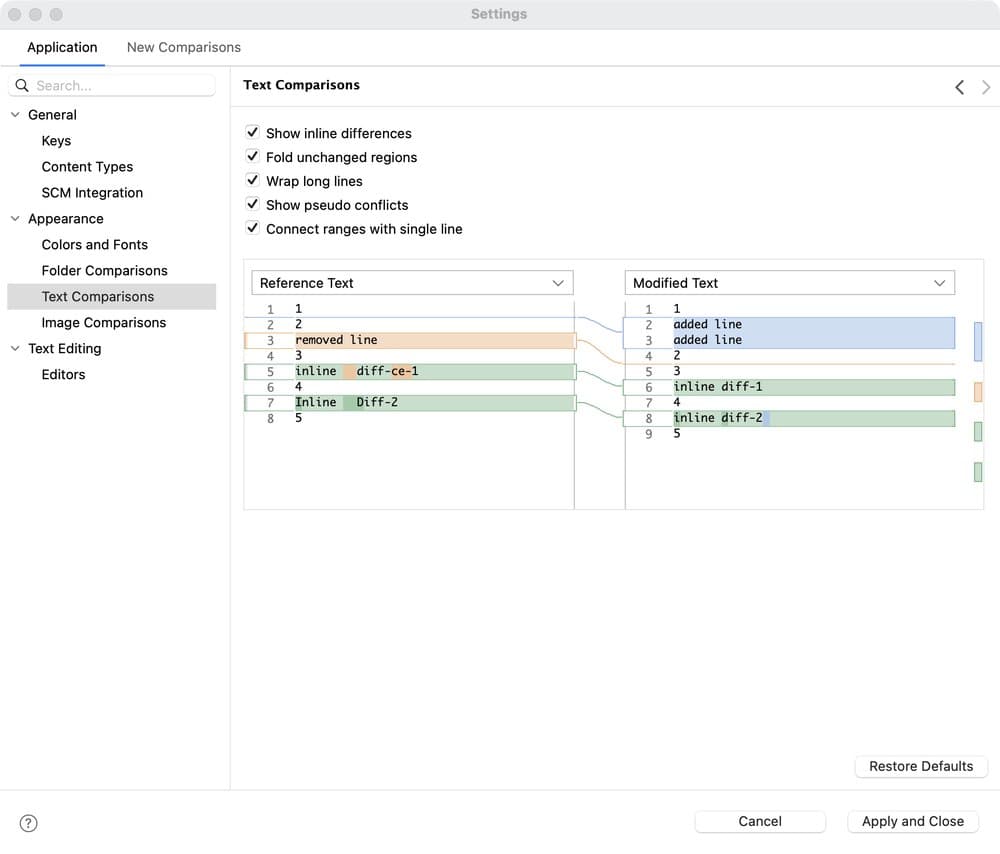Image resolution: width=1000 pixels, height=854 pixels.
Task: Open Folder Comparisons settings
Action: coord(105,270)
